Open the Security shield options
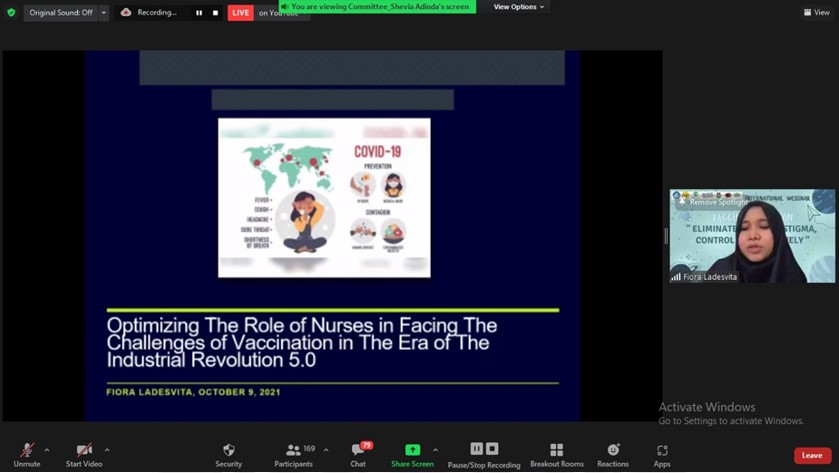This screenshot has width=839, height=473. (228, 454)
